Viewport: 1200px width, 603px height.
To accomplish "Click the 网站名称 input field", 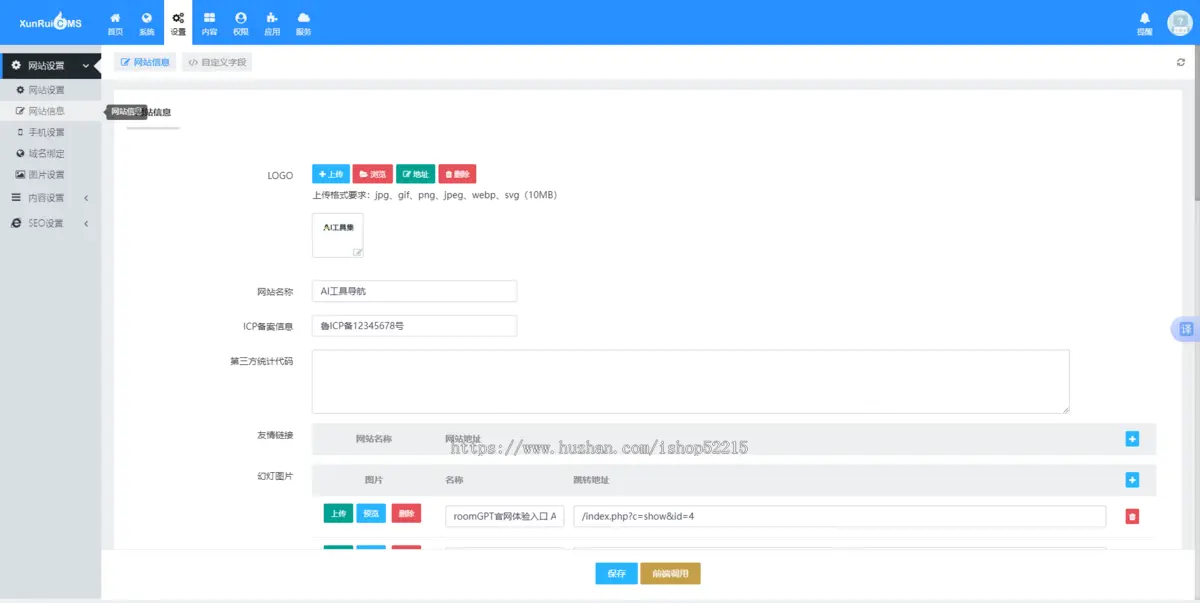I will 414,291.
